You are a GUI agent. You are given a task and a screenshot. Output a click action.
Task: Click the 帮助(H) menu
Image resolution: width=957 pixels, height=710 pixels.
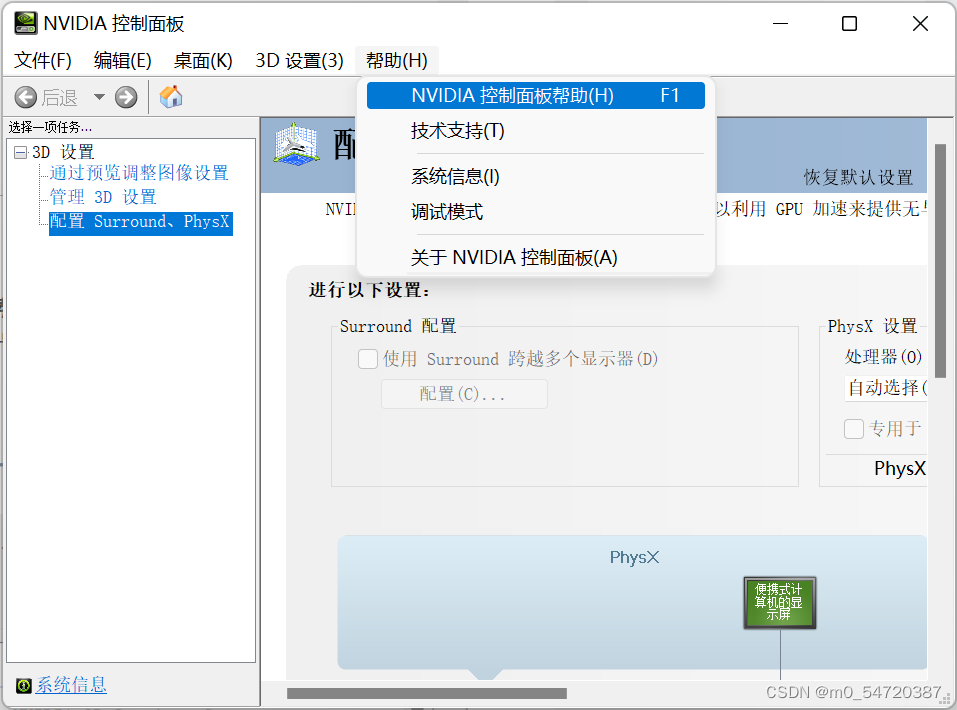pyautogui.click(x=397, y=60)
